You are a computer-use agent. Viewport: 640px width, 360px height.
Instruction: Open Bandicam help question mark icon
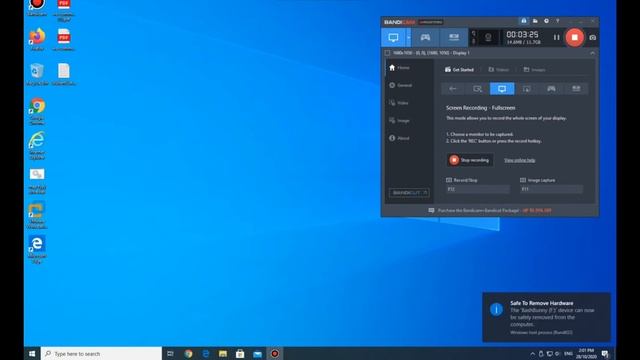click(x=558, y=21)
